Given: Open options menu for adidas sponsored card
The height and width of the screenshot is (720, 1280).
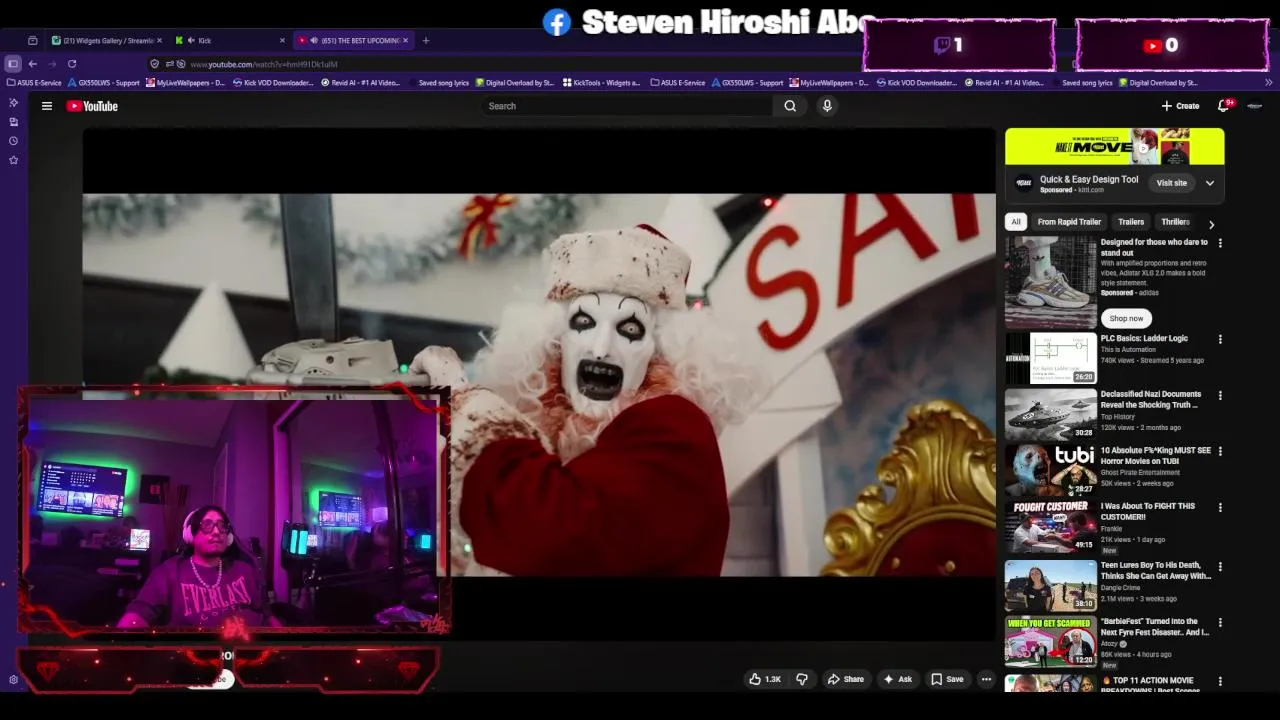Looking at the screenshot, I should (x=1219, y=243).
